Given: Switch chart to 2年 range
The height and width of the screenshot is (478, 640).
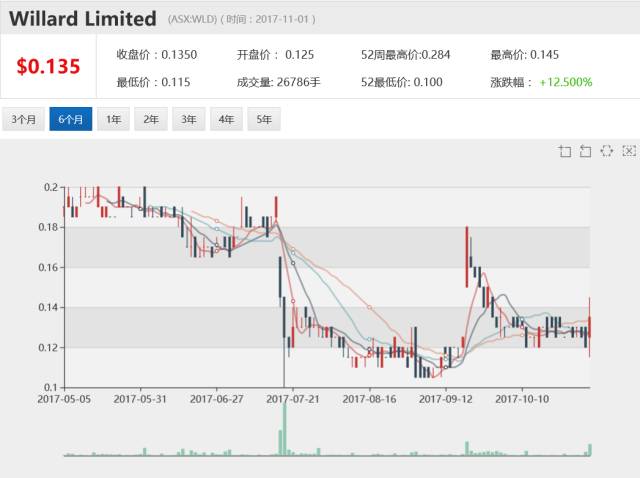Looking at the screenshot, I should 151,119.
